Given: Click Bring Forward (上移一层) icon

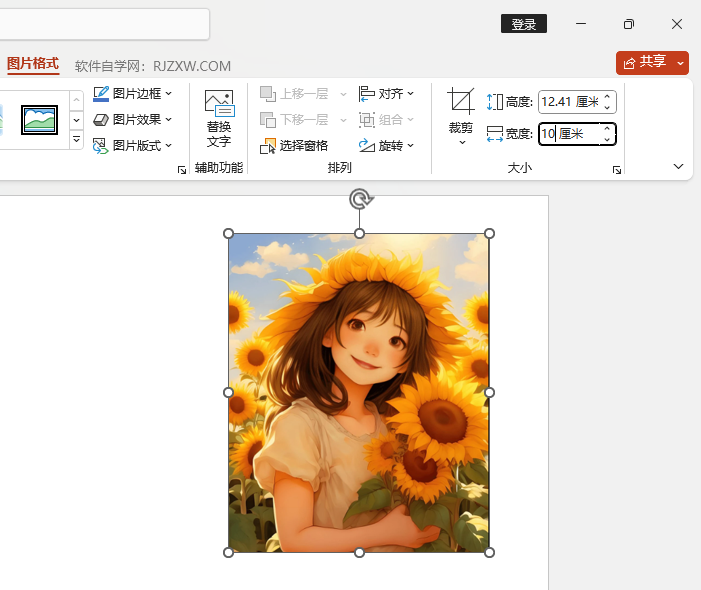Looking at the screenshot, I should tap(268, 94).
